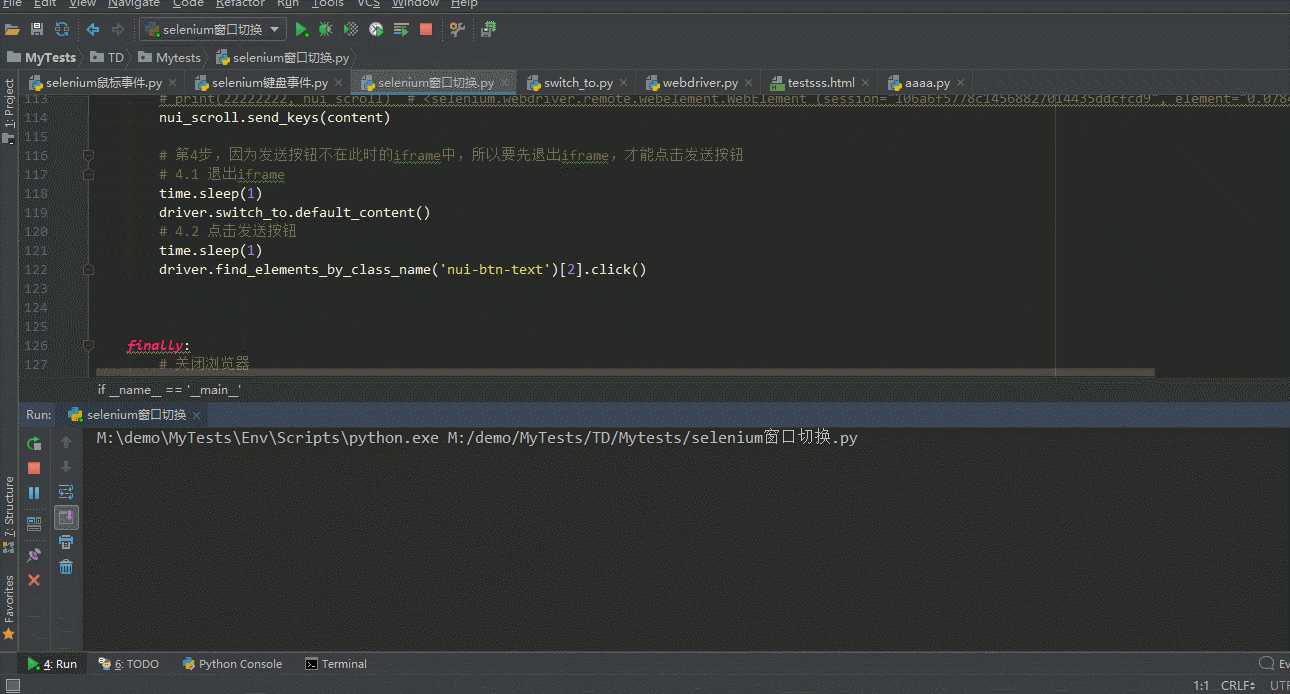Toggle Pause Output in the Run panel
The width and height of the screenshot is (1290, 694).
34,493
